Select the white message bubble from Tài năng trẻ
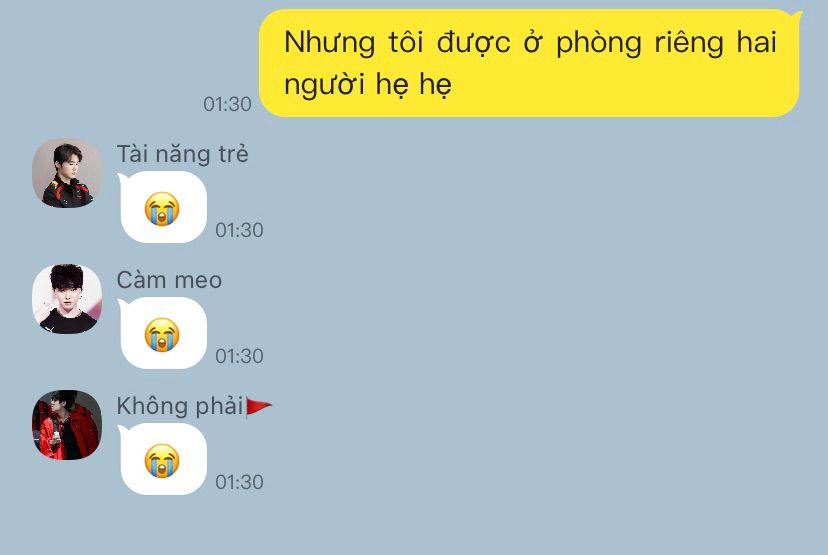Screen dimensions: 828x555 (x=162, y=208)
